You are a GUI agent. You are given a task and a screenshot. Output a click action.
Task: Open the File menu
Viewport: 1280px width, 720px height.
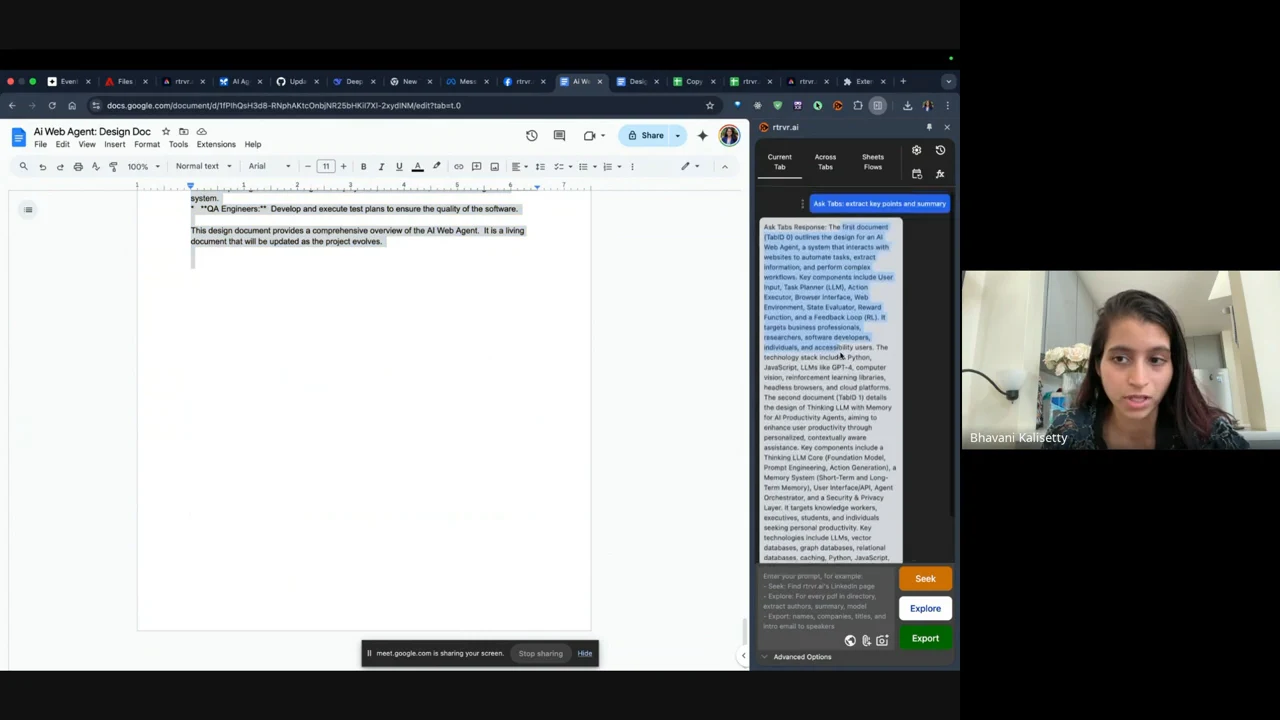coord(40,145)
